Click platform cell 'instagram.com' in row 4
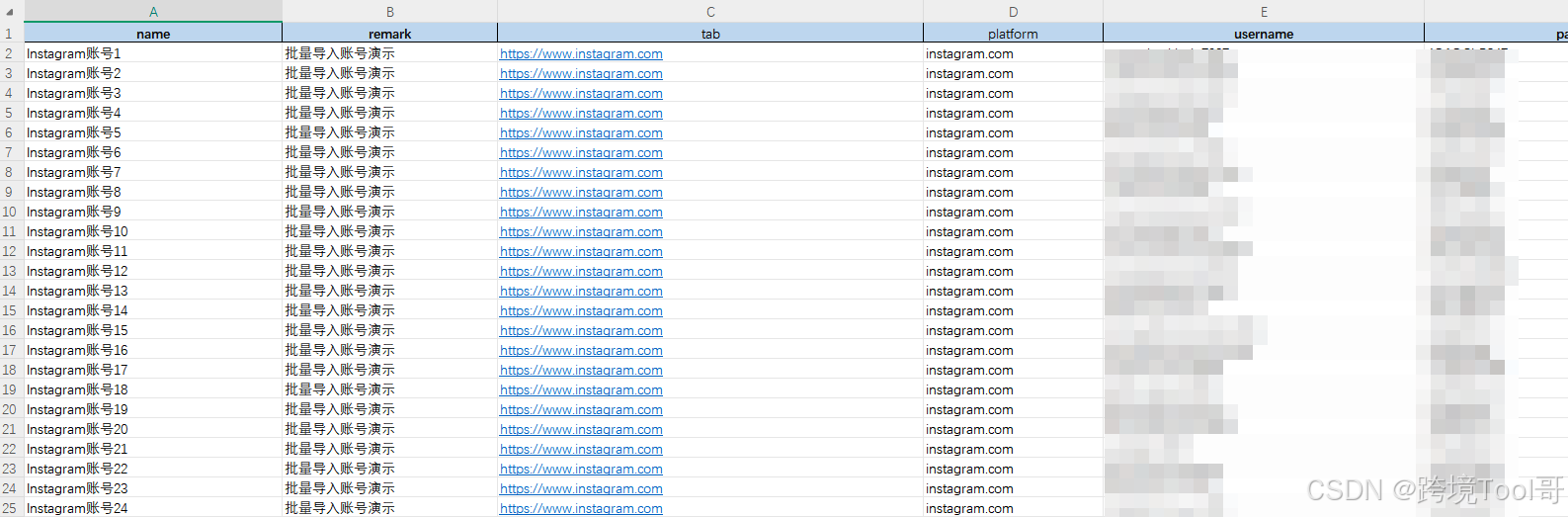Image resolution: width=1568 pixels, height=517 pixels. (x=1013, y=93)
